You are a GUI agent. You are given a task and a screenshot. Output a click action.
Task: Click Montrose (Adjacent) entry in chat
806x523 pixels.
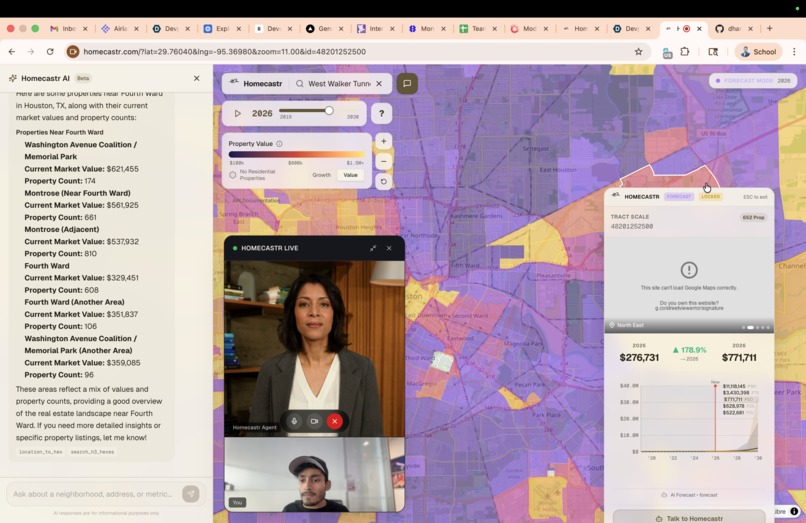[62, 229]
